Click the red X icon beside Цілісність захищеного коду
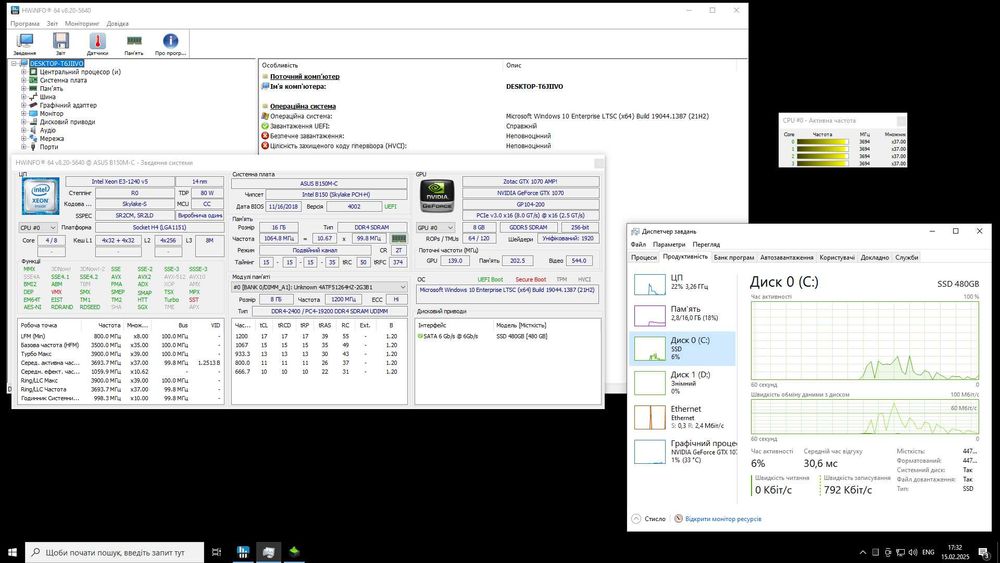Screen dimensions: 1000x563 click(x=265, y=146)
